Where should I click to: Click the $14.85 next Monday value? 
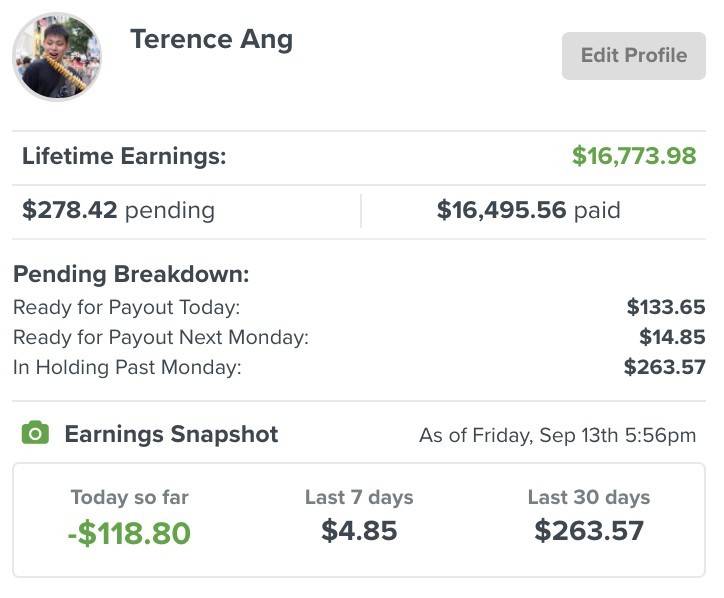click(x=672, y=337)
